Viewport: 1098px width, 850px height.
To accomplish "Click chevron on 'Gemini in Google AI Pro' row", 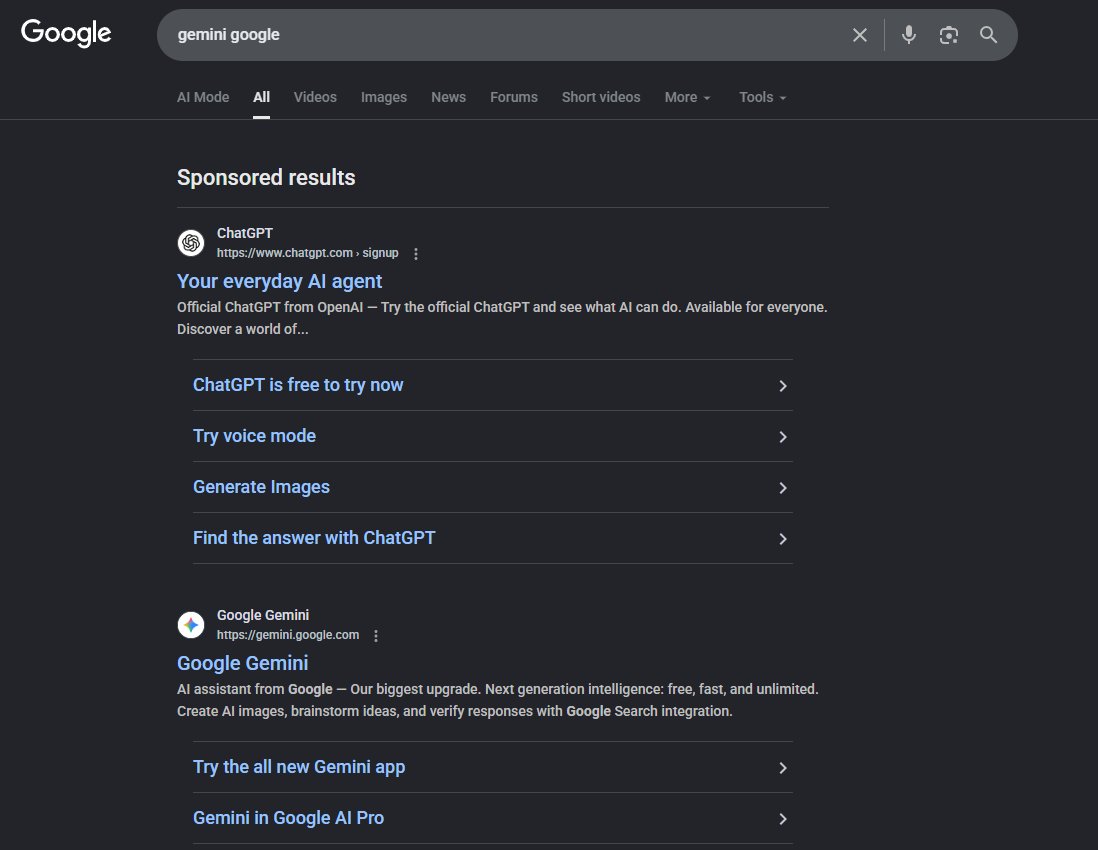I will click(x=783, y=819).
